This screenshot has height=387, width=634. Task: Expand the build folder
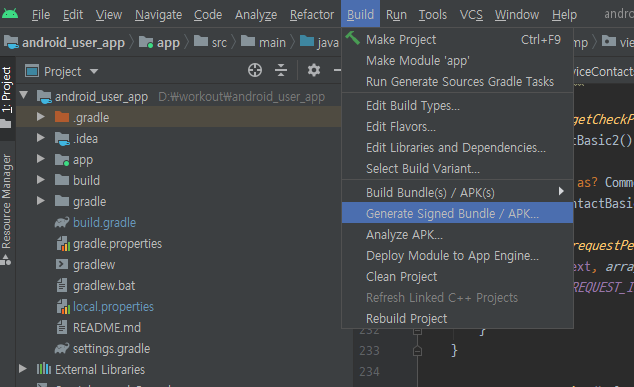click(x=40, y=180)
